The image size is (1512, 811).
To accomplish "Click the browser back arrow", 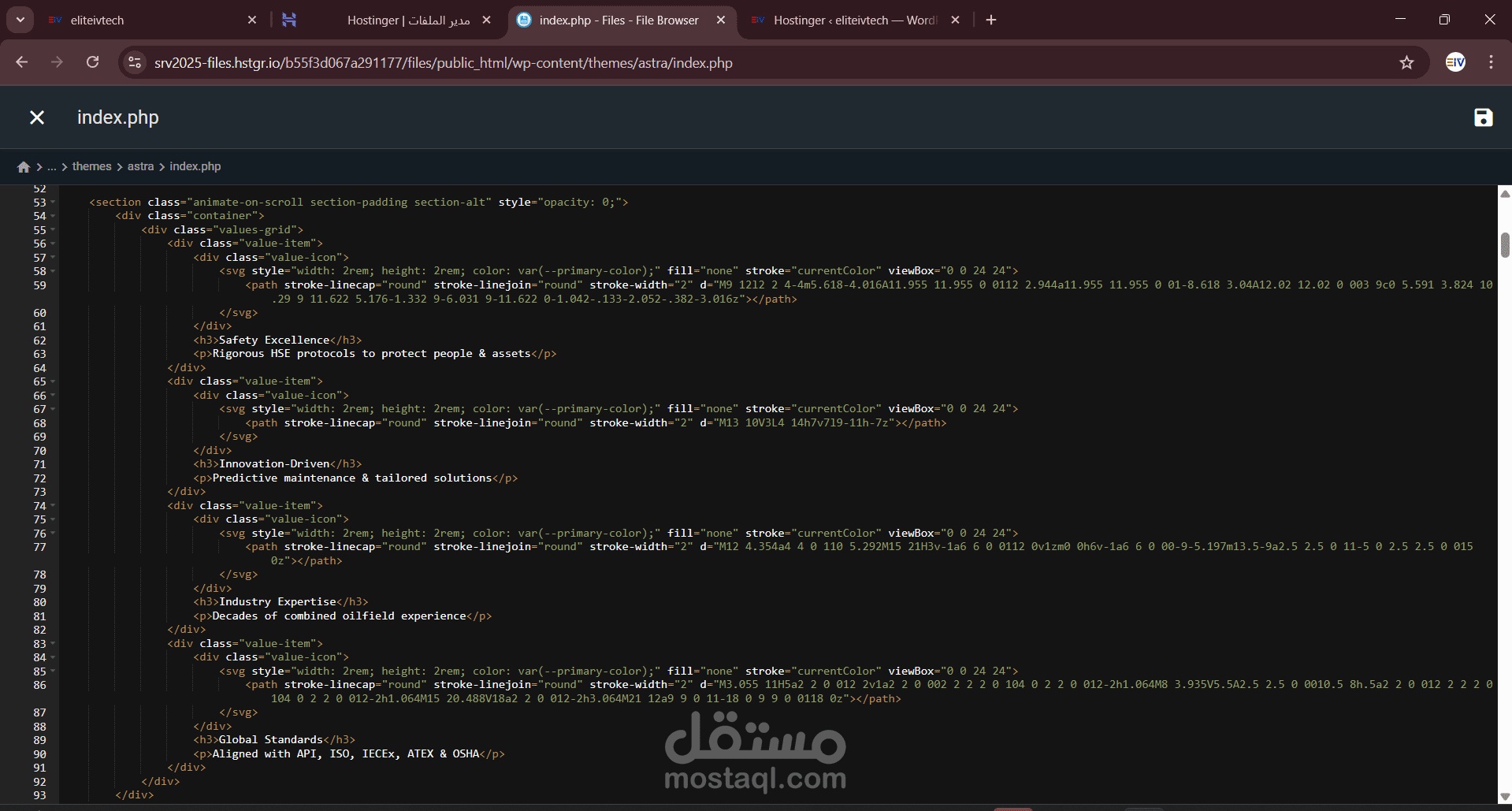I will click(22, 62).
